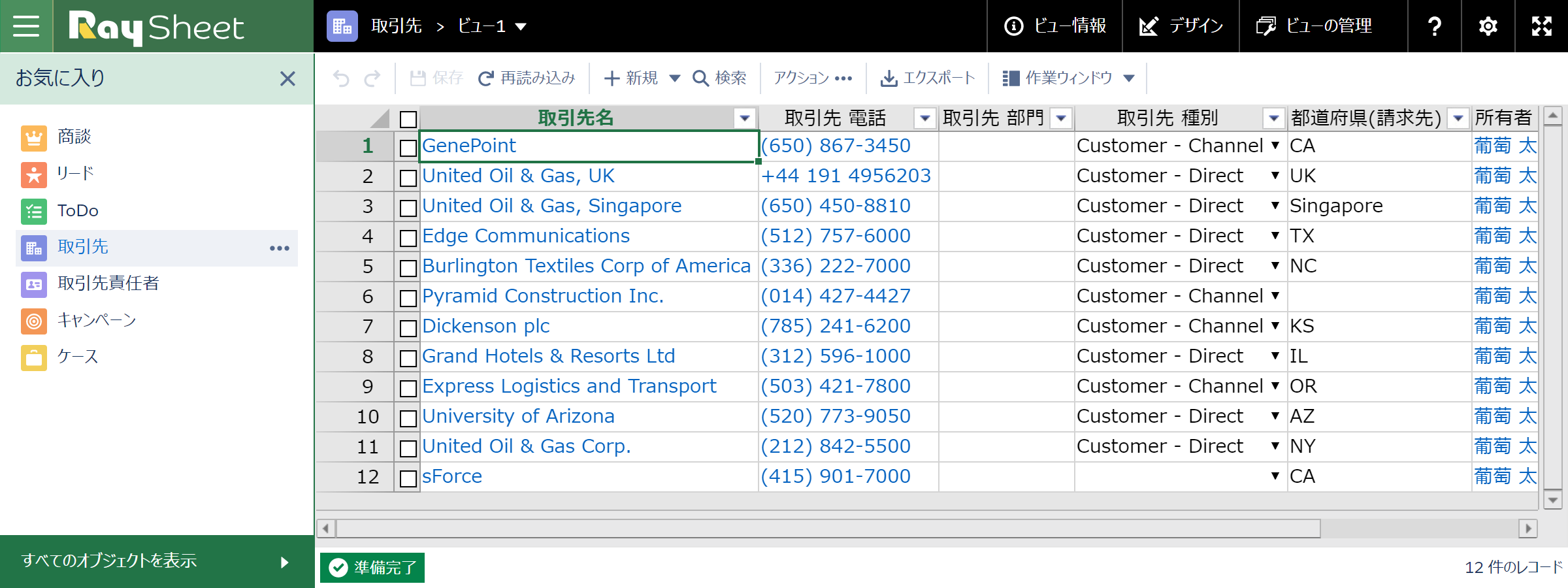Open the settings gear icon
Viewport: 1568px width, 588px height.
(x=1488, y=26)
